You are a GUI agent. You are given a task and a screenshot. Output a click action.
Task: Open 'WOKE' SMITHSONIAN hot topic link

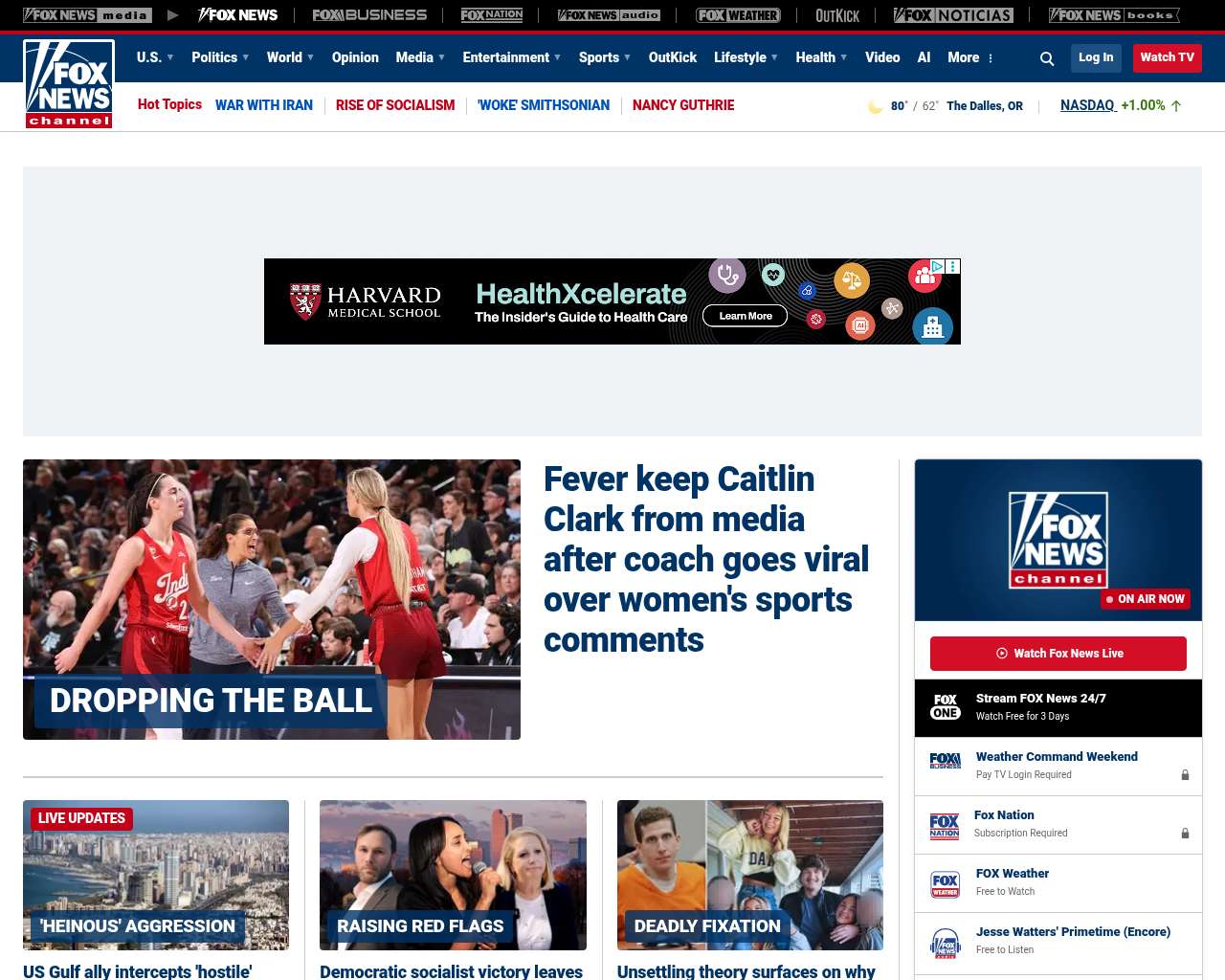coord(544,105)
